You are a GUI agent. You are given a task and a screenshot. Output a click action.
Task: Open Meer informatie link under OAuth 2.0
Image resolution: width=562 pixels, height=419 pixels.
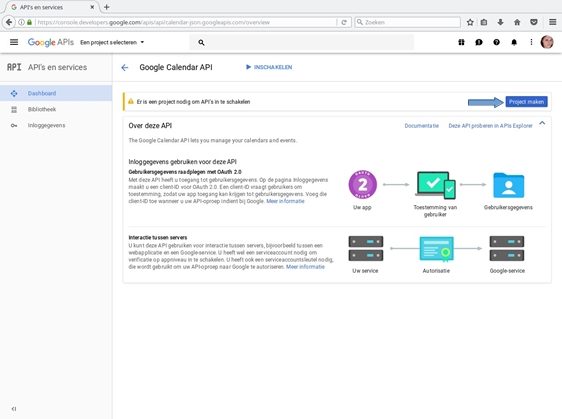pyautogui.click(x=285, y=201)
